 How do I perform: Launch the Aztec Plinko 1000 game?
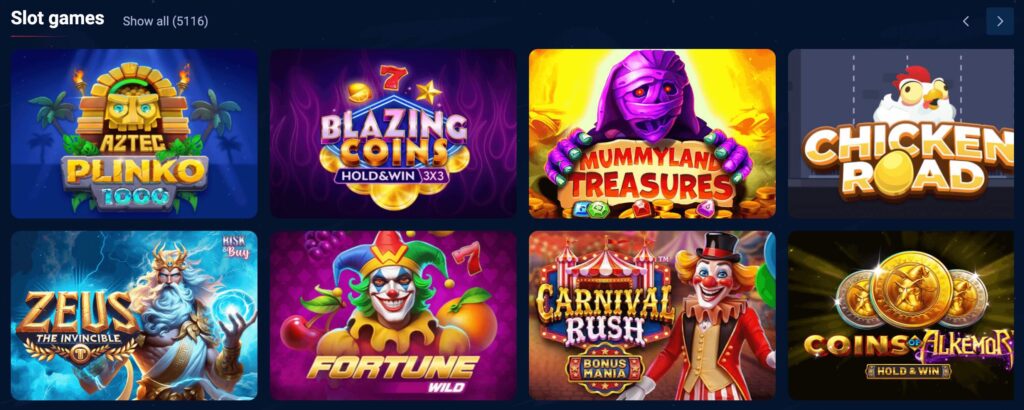click(135, 133)
